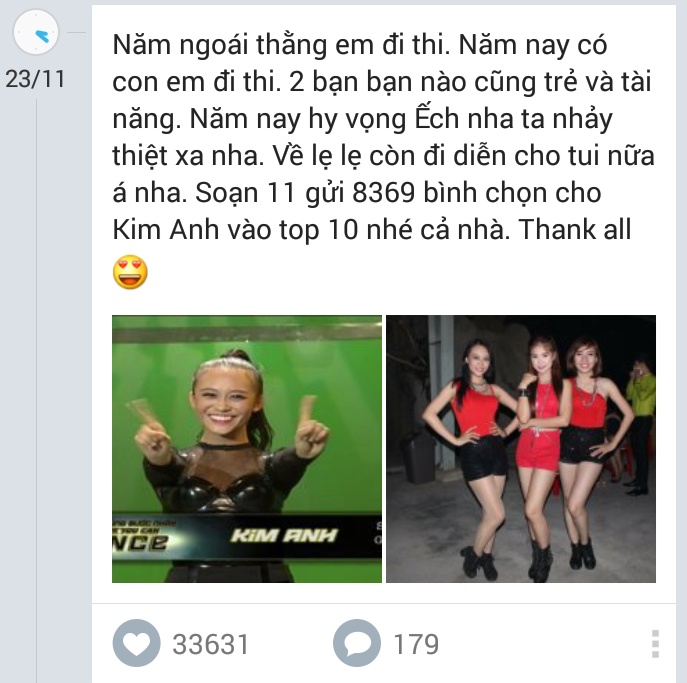Tap the heart icon to like the post

[x=136, y=643]
